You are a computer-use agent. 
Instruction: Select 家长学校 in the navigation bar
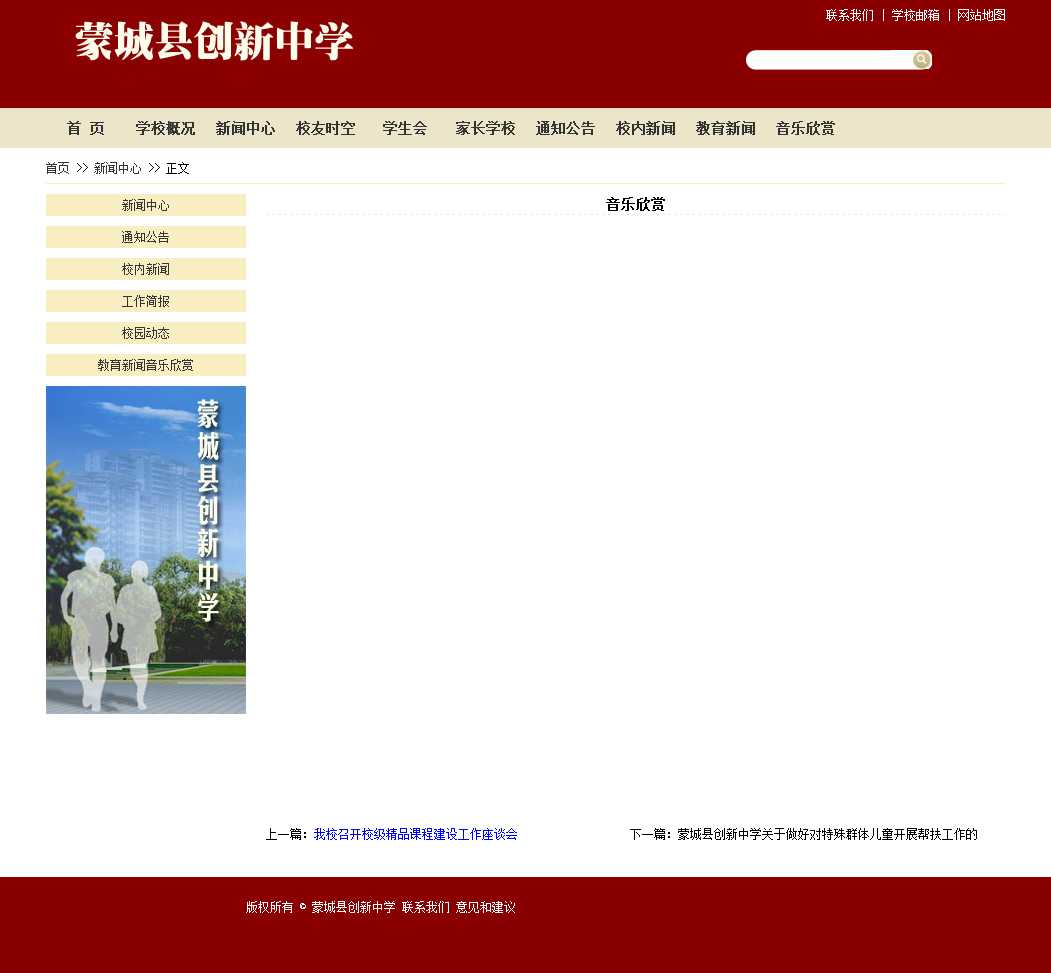pyautogui.click(x=485, y=129)
